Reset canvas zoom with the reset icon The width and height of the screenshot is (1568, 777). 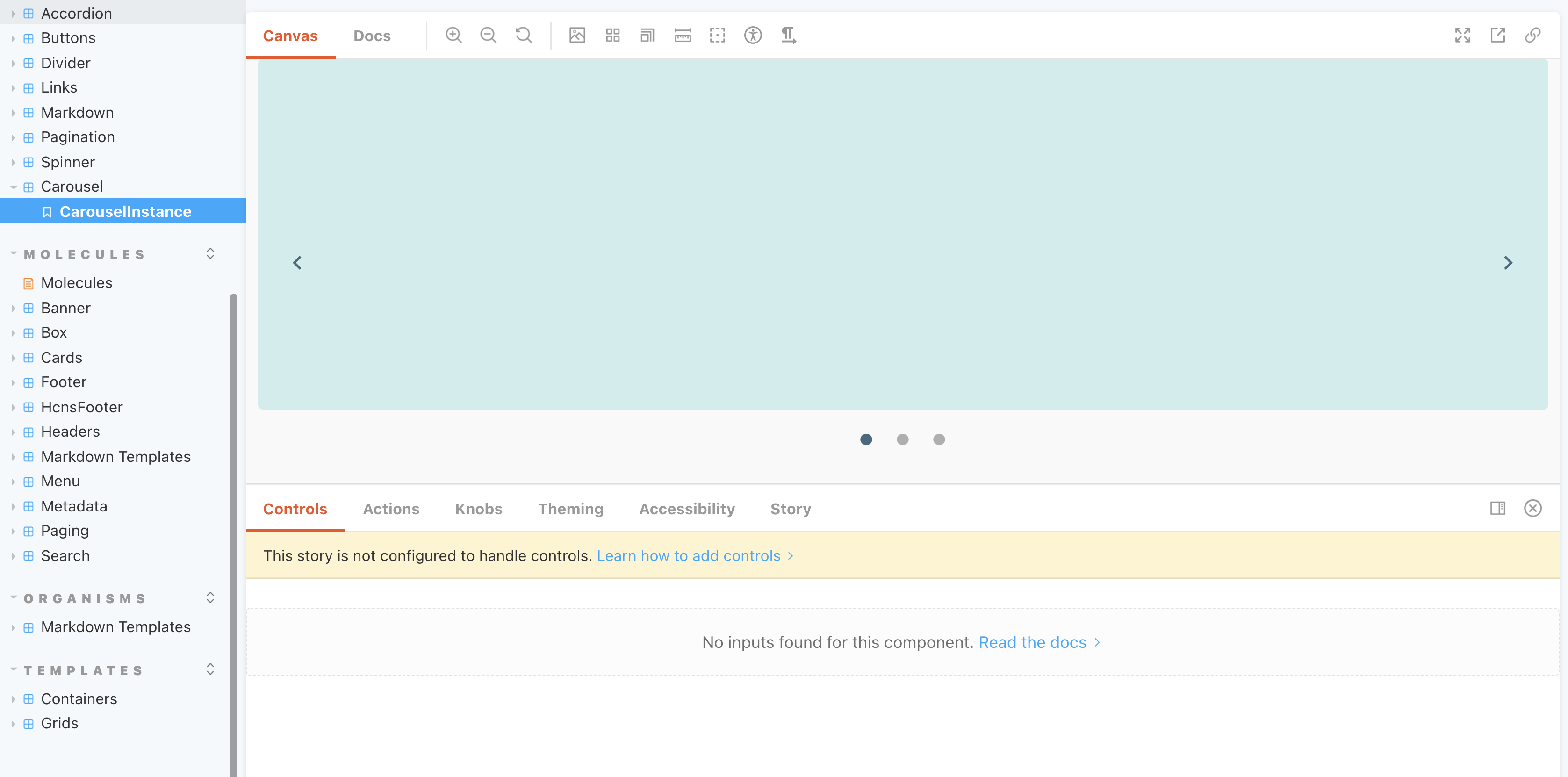pyautogui.click(x=524, y=36)
